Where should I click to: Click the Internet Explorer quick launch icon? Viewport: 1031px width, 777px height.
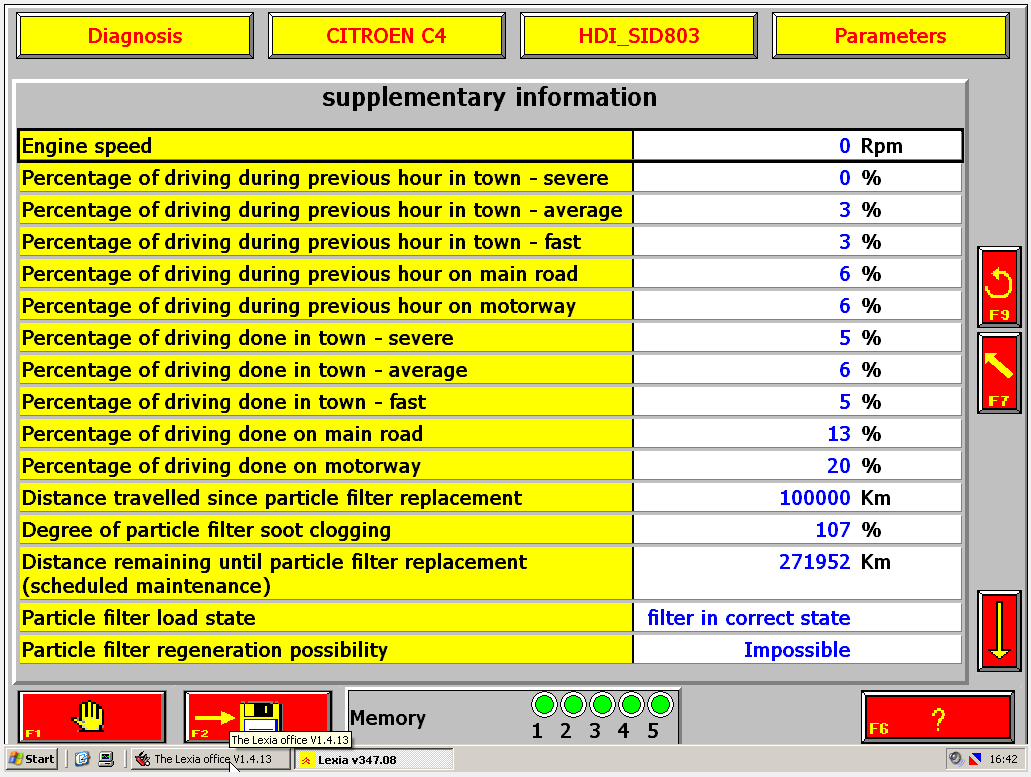coord(82,759)
